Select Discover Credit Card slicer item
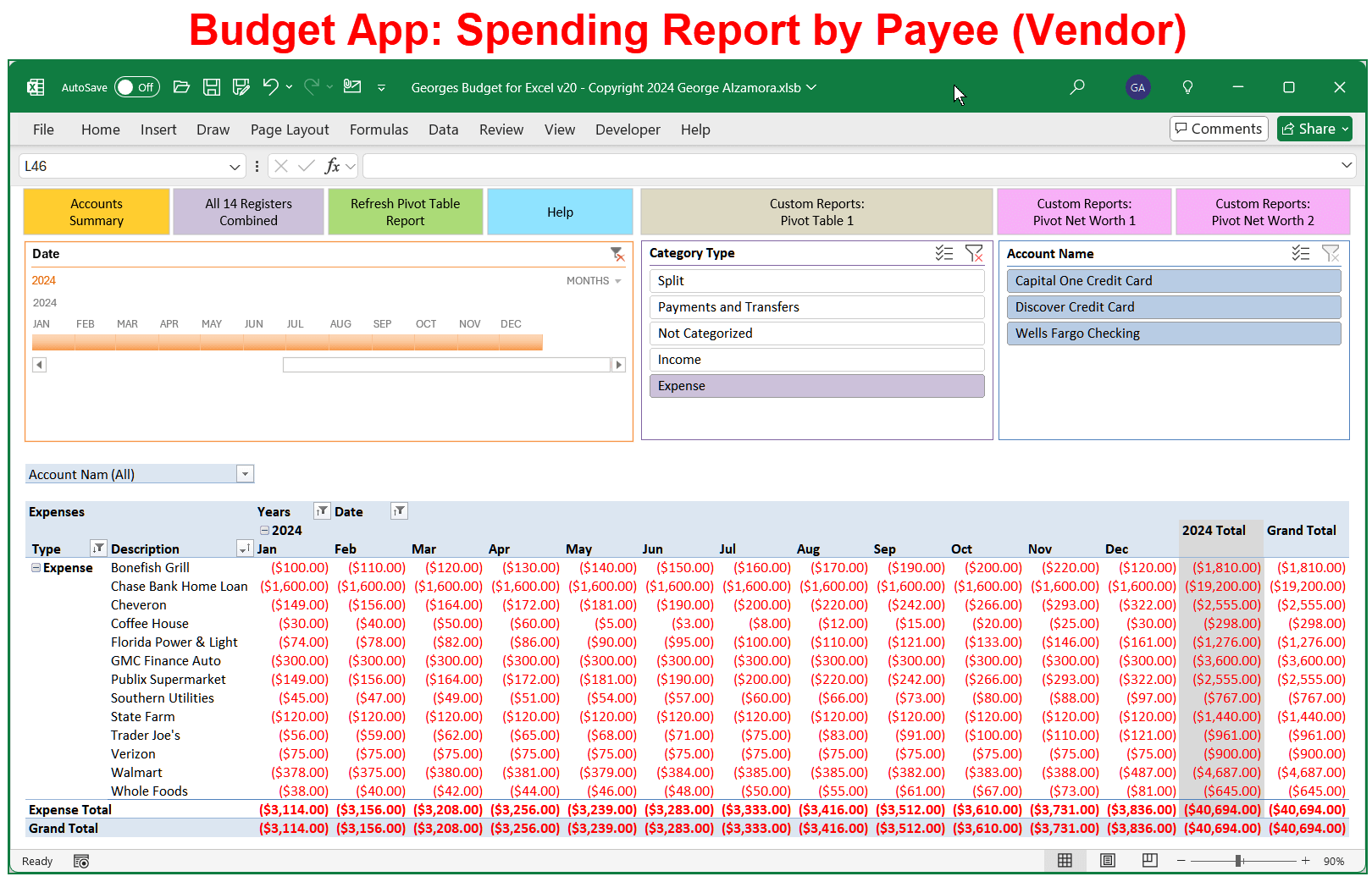1372x882 pixels. [1174, 307]
